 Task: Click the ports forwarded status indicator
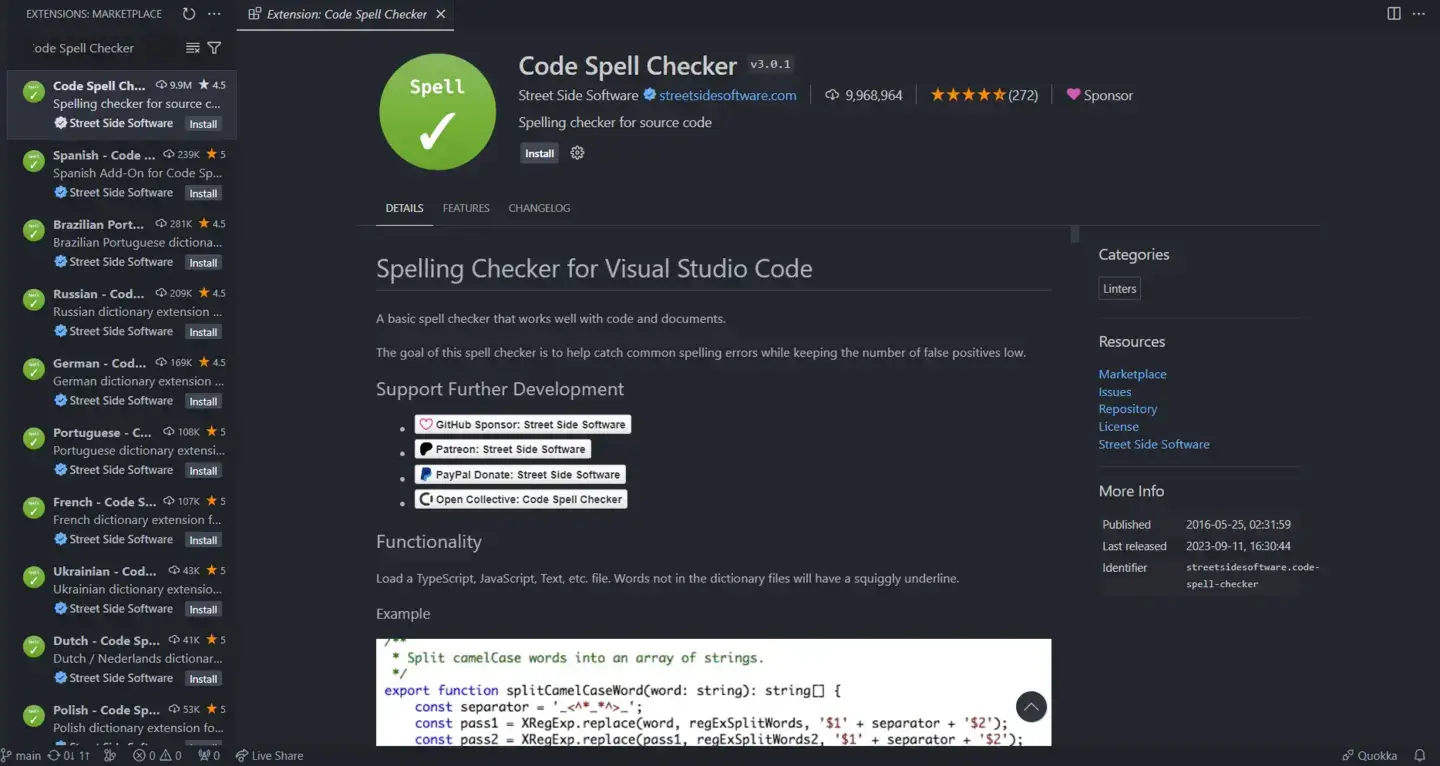209,756
